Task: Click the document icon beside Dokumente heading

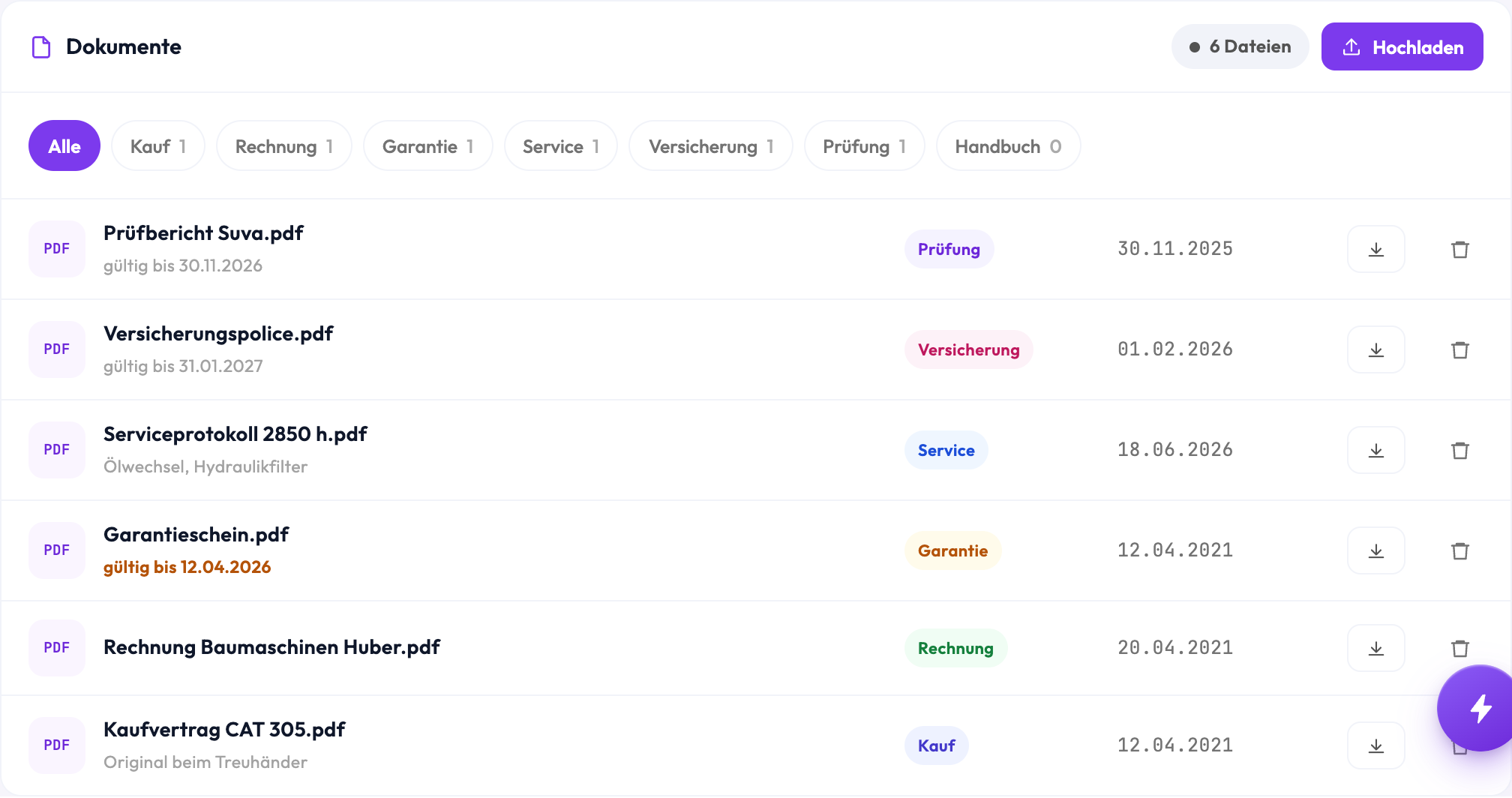Action: (41, 47)
